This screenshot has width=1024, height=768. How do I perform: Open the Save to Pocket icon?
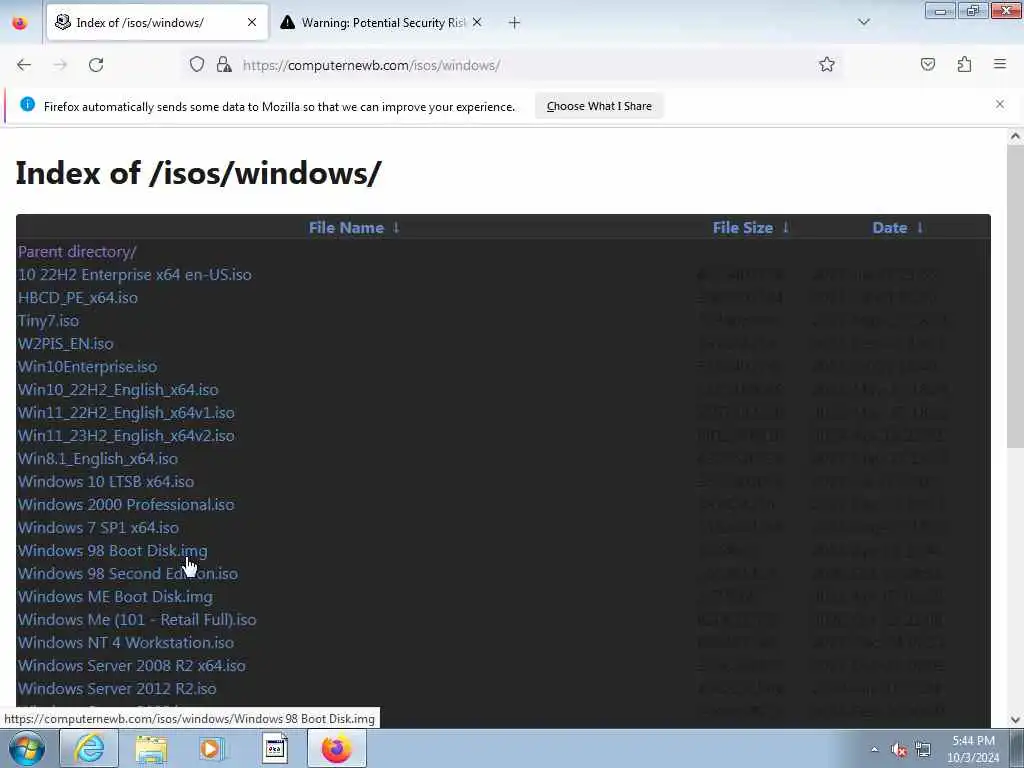(x=928, y=65)
